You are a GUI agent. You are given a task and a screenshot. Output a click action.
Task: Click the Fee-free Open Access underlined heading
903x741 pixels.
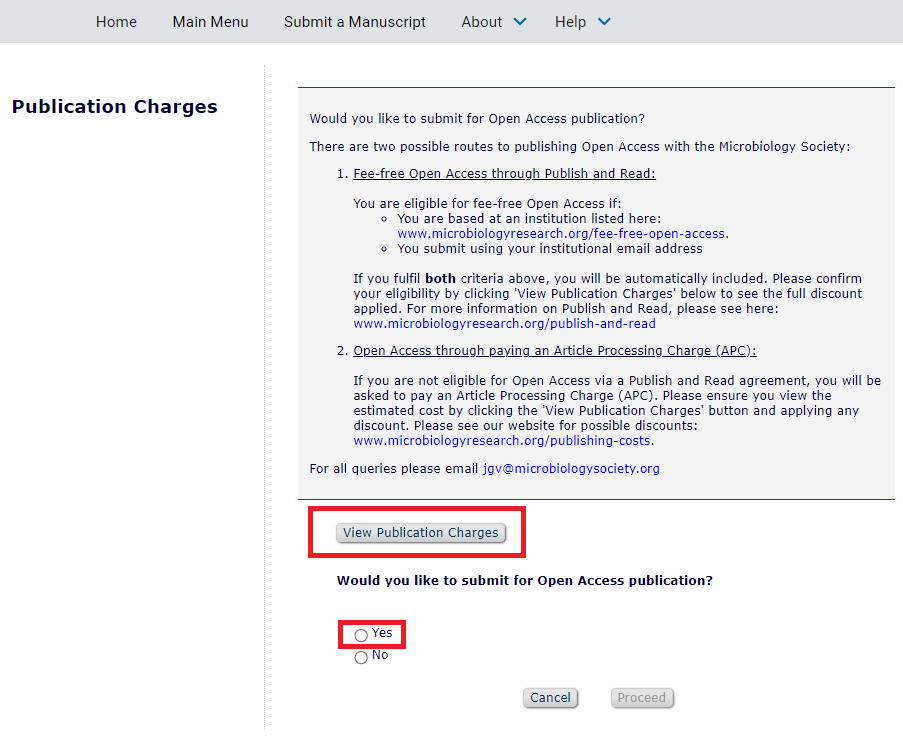click(x=504, y=173)
